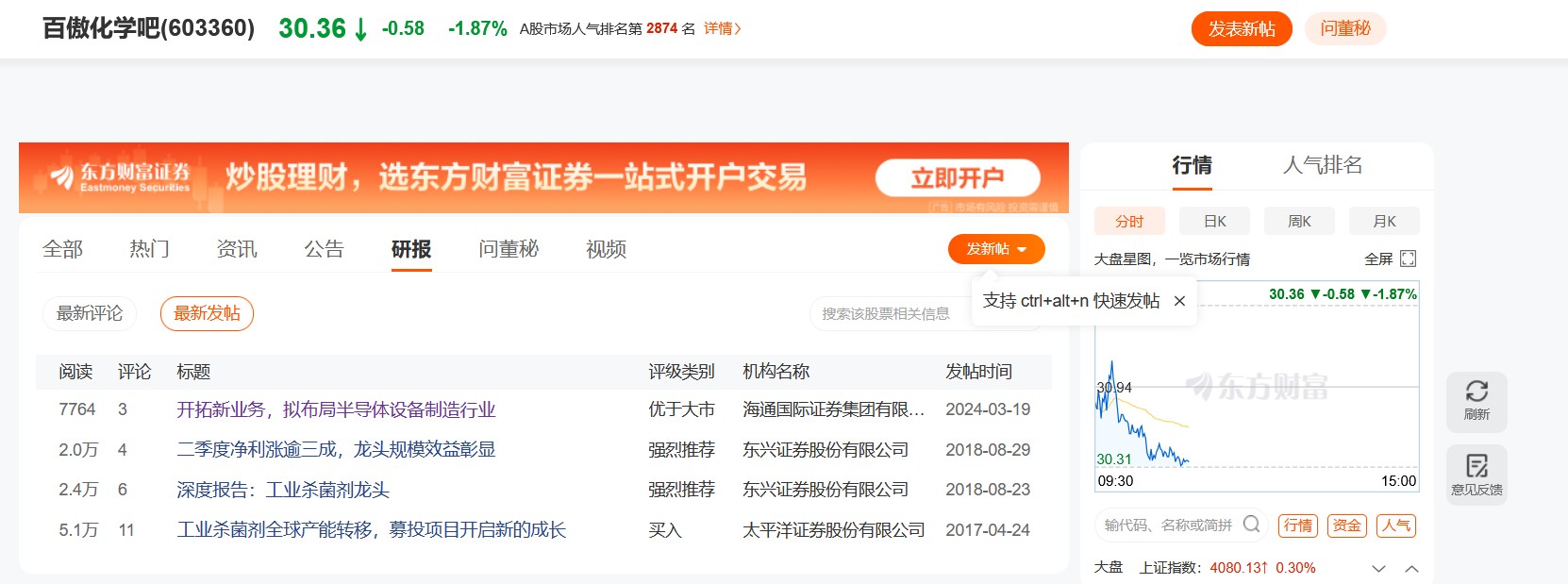Select the 人气排名 panel tab

coord(1323,166)
